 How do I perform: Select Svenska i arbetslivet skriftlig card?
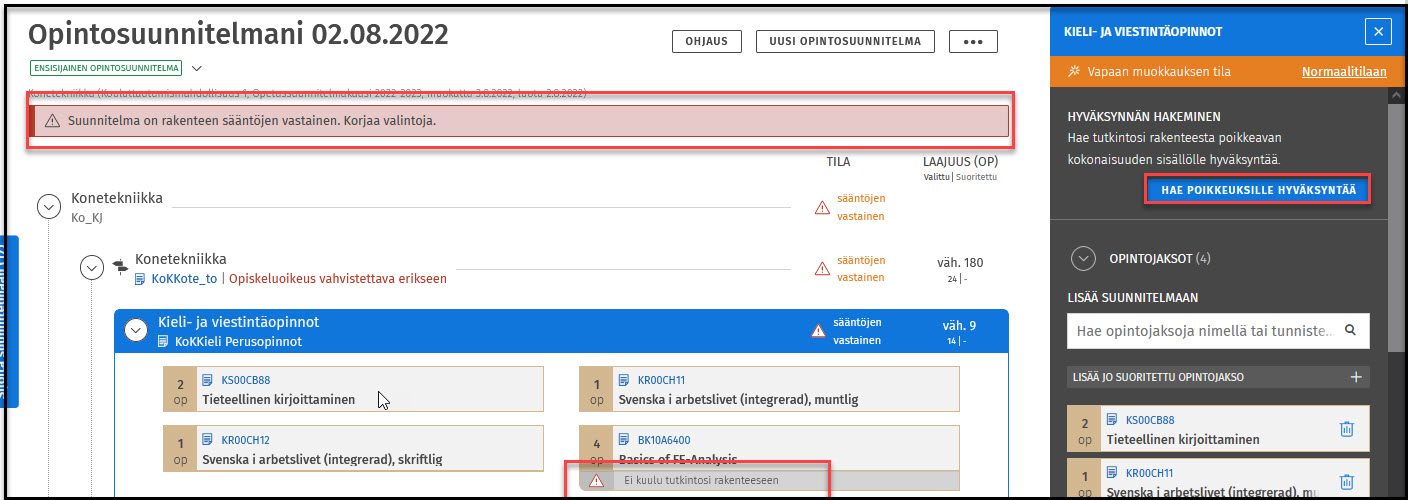tap(353, 449)
